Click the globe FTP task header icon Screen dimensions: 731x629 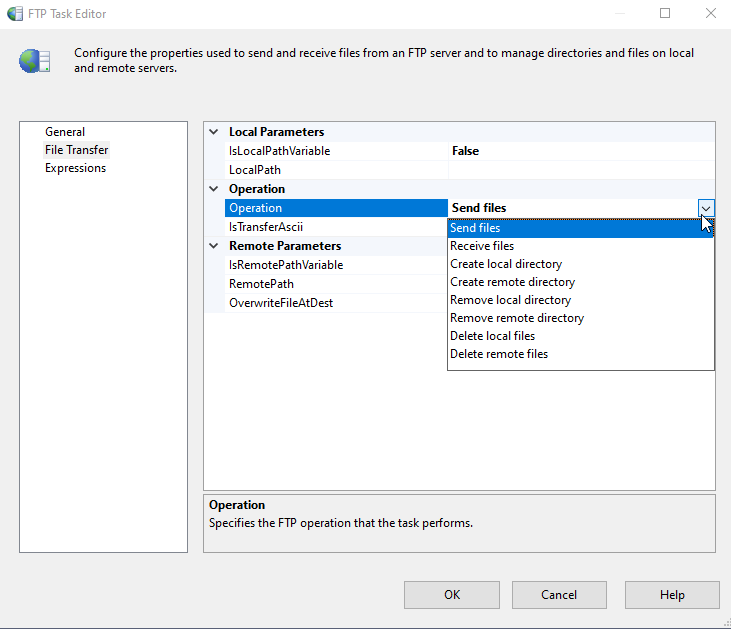coord(35,61)
